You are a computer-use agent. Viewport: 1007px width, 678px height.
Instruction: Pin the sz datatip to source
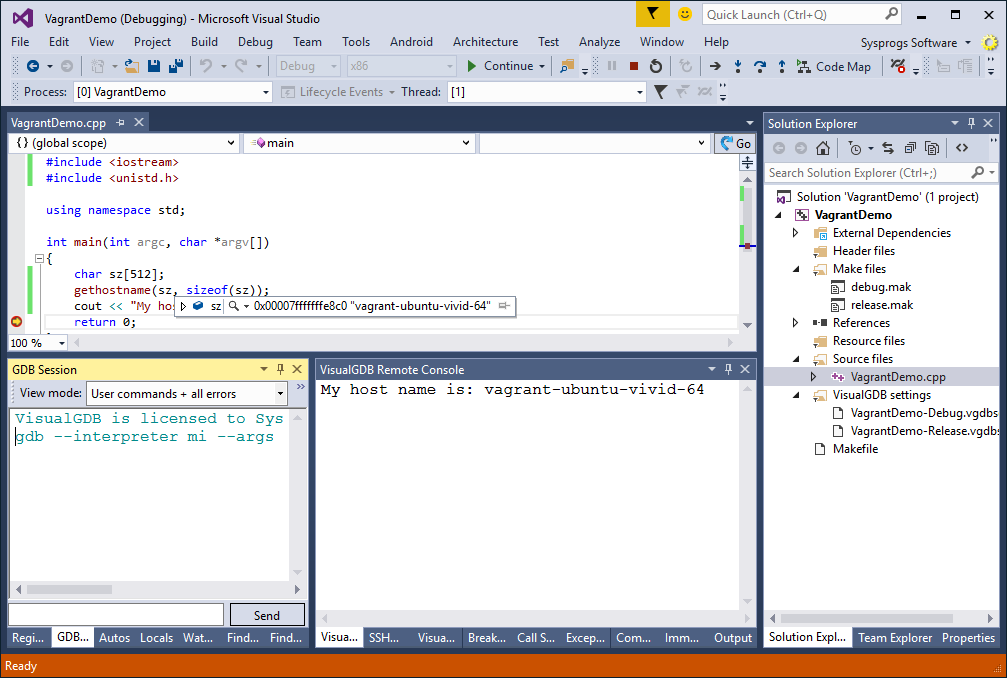coord(505,306)
